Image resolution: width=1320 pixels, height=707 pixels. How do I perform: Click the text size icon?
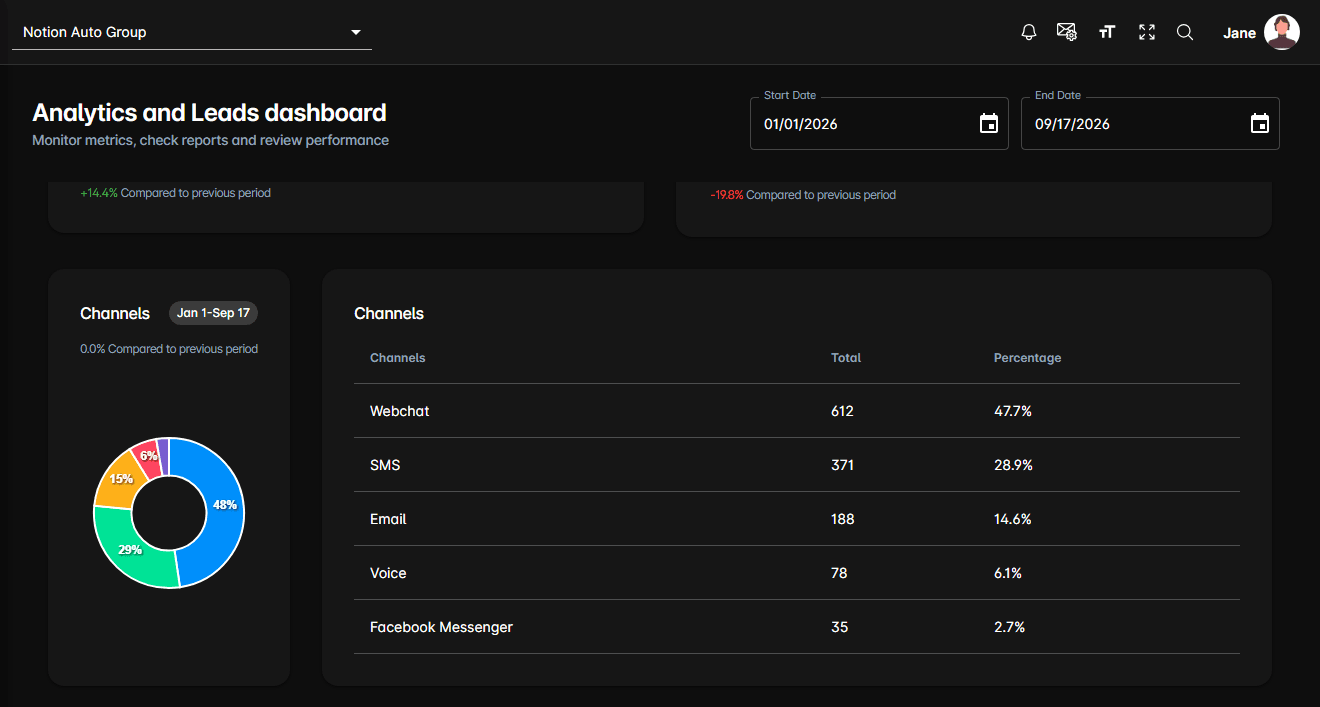tap(1106, 32)
